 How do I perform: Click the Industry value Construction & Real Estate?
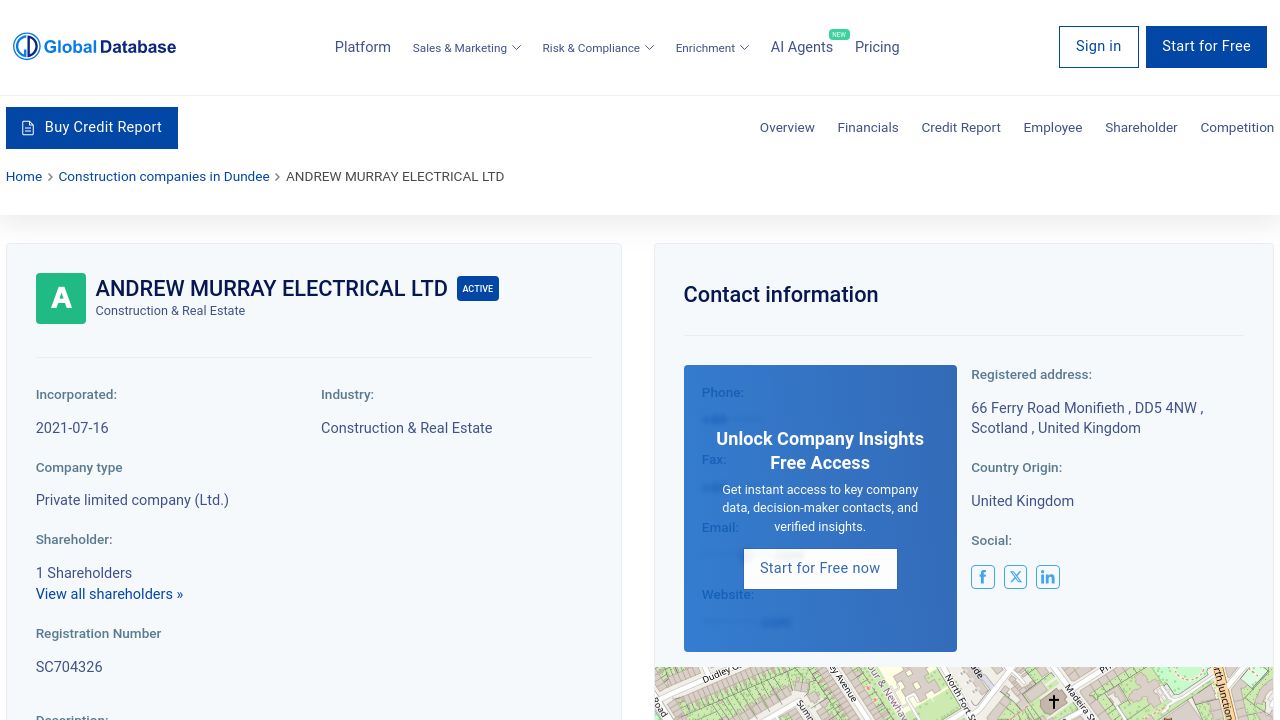pos(407,428)
